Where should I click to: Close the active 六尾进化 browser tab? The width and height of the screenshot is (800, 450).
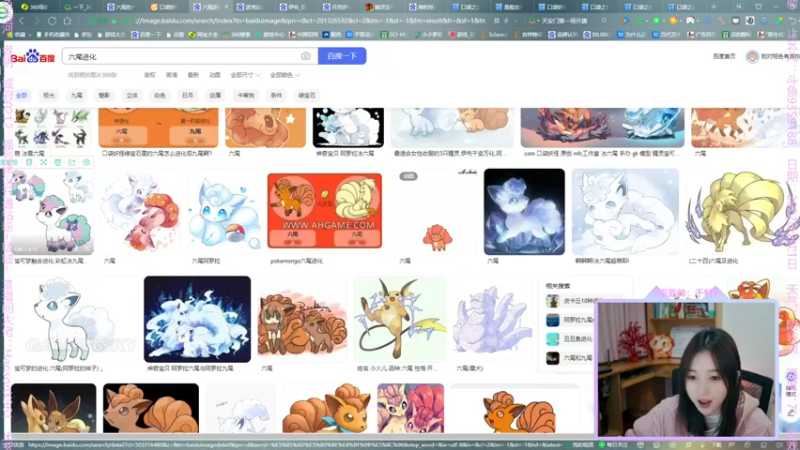coord(227,7)
